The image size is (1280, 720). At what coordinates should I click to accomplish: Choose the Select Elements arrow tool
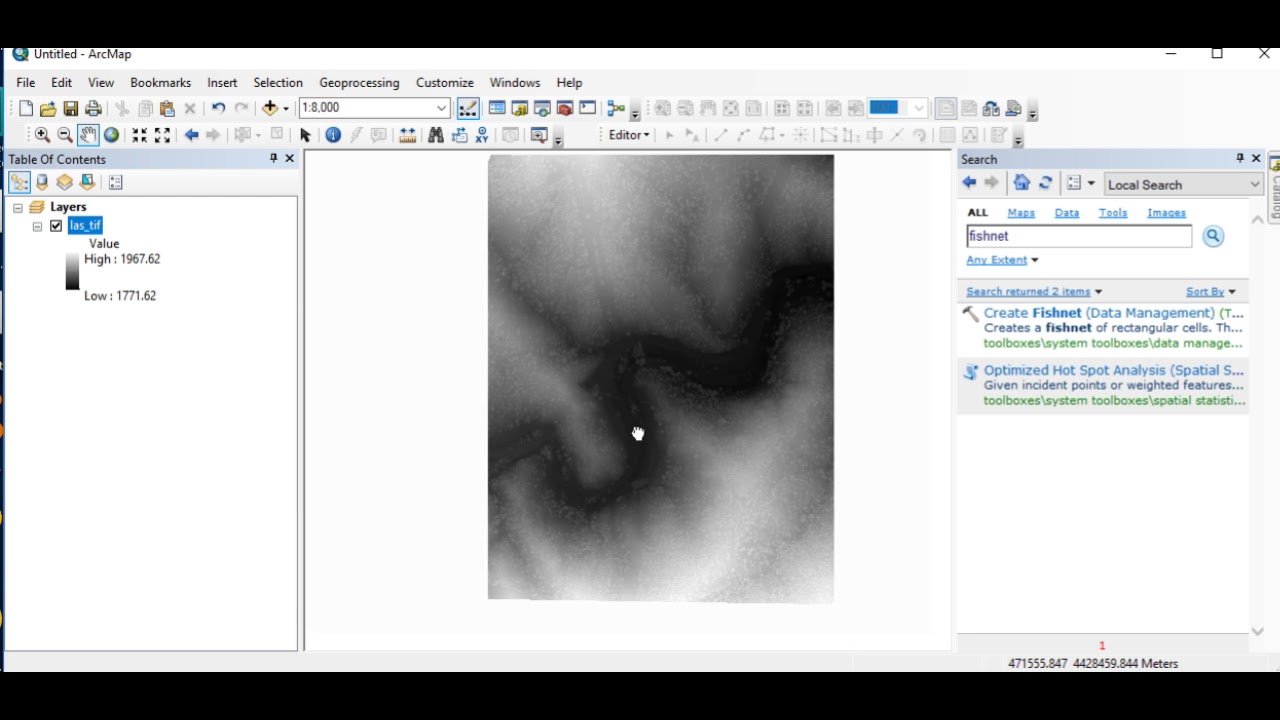(305, 135)
